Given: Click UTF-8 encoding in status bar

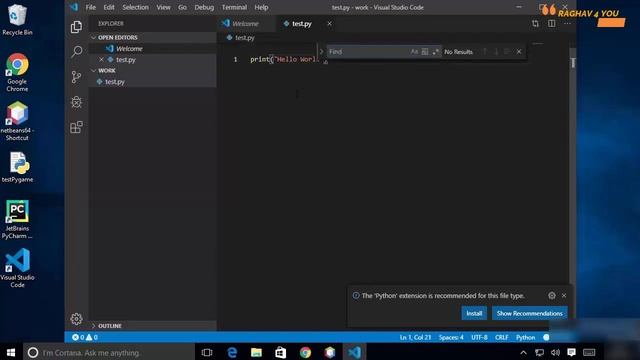Looking at the screenshot, I should [x=479, y=338].
